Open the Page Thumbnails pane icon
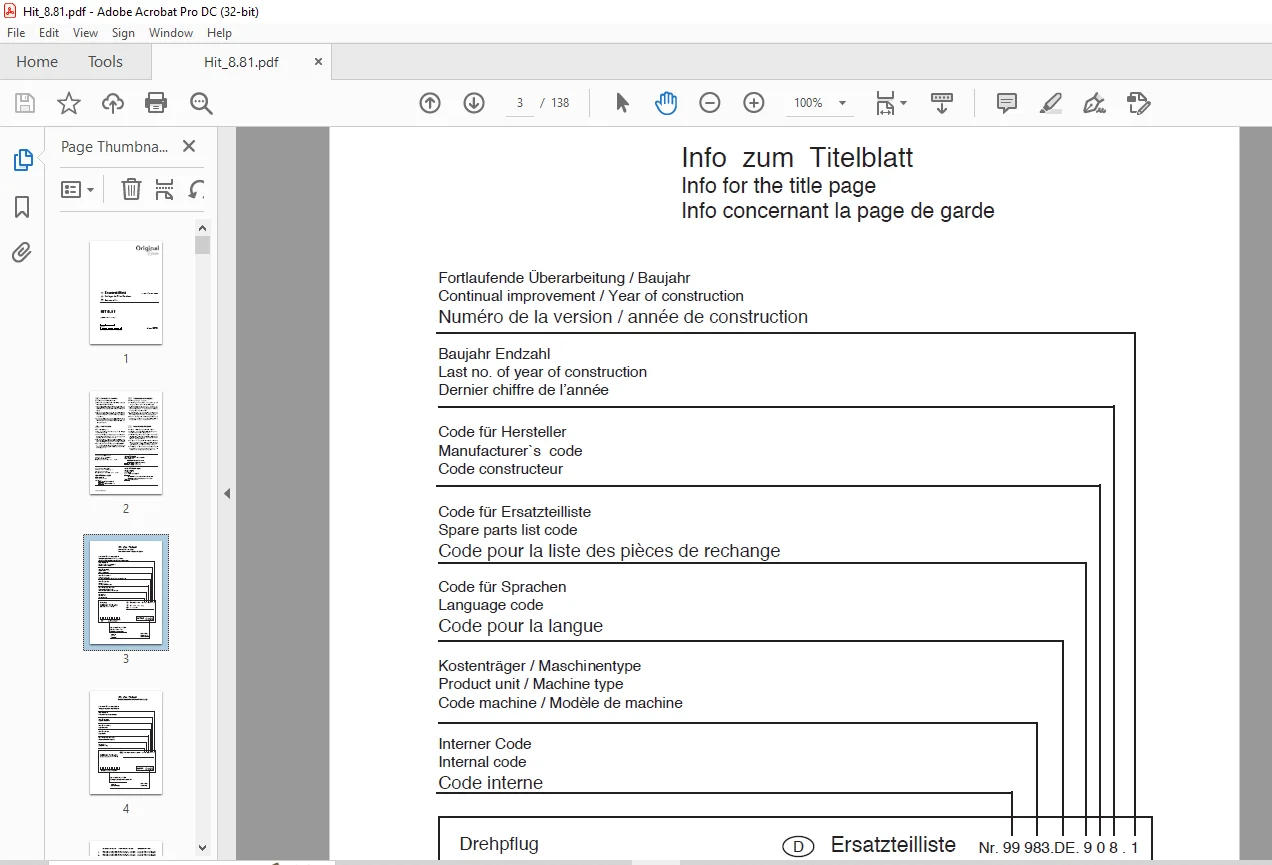This screenshot has width=1272, height=865. 22,160
